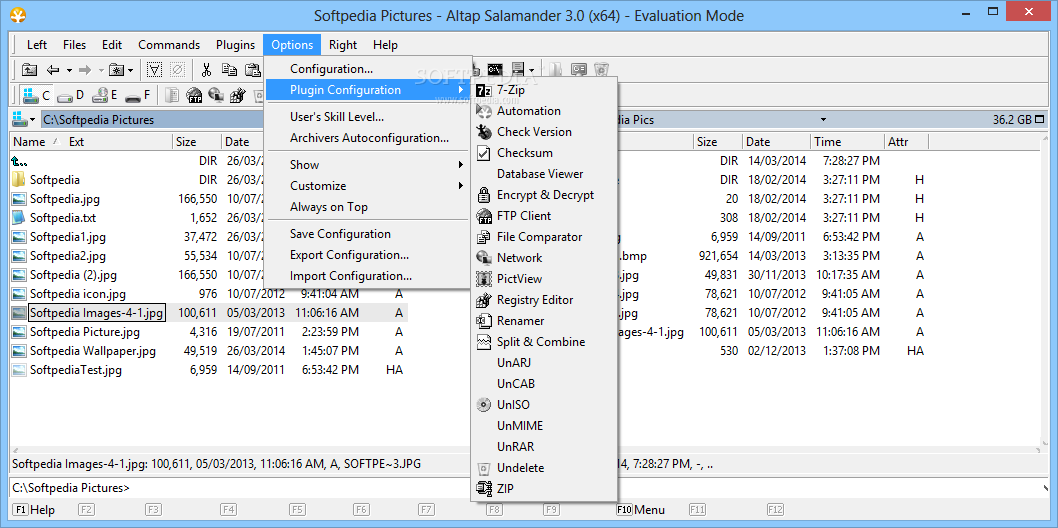Open 7-Zip plugin configuration
Image resolution: width=1058 pixels, height=528 pixels.
[x=544, y=90]
